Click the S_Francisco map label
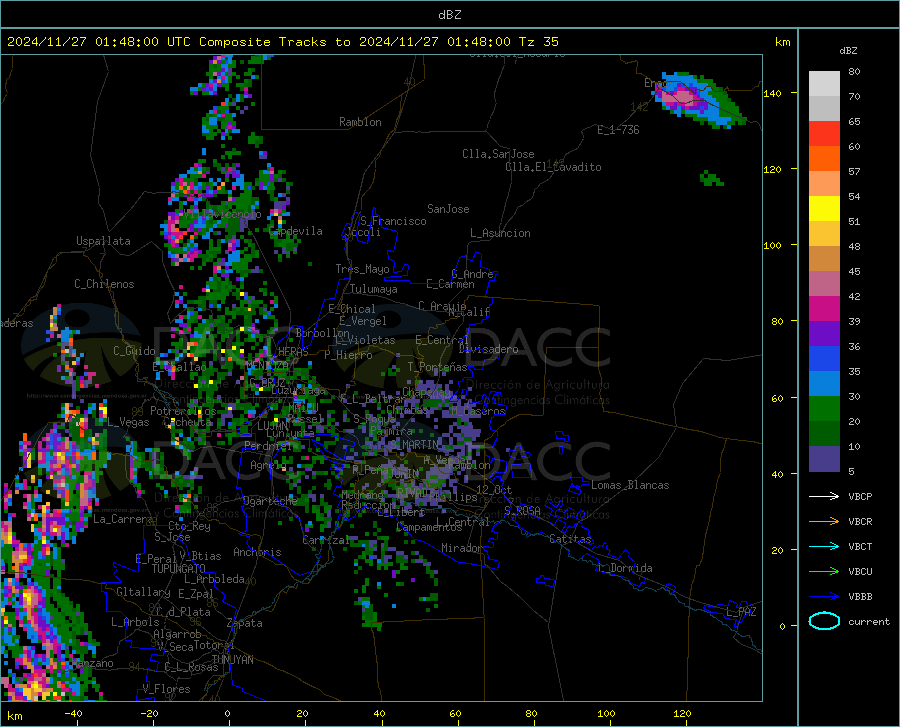 [394, 221]
